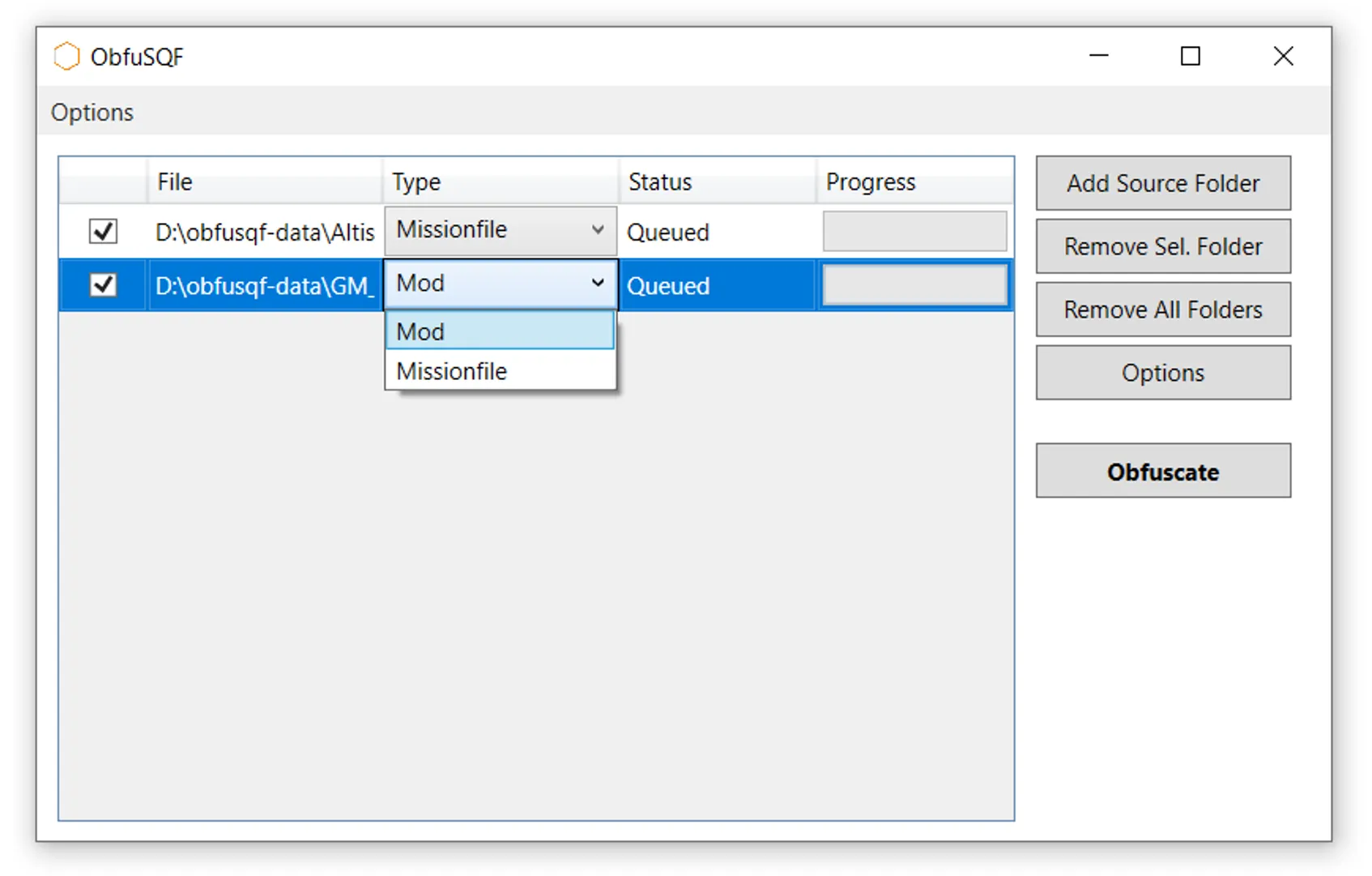Select the D:\obfusqf-data\Altis file row
Screen dimensions: 1372x876
pyautogui.click(x=264, y=233)
